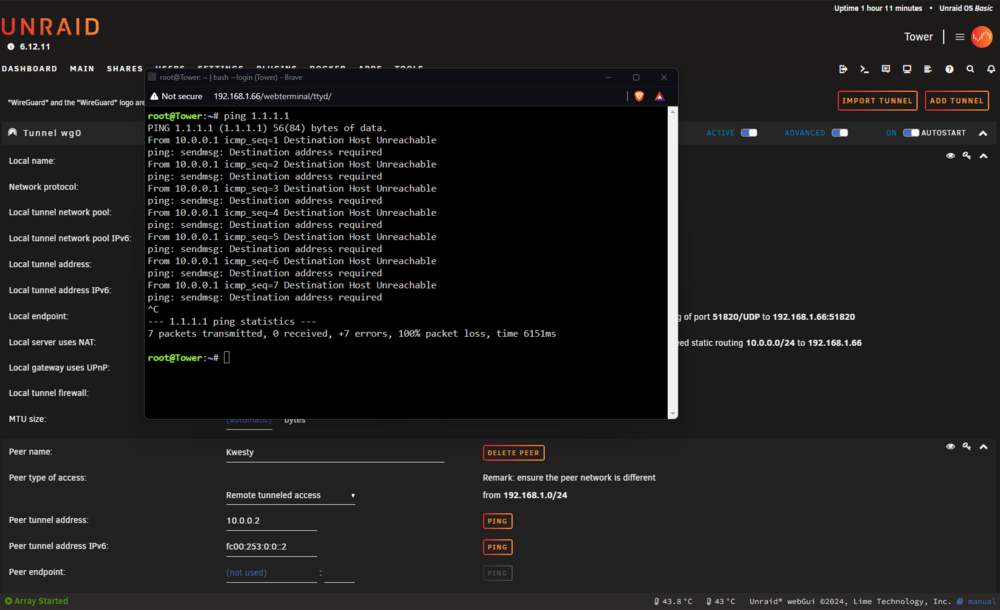Click the terminal window address bar URL
Viewport: 1000px width, 610px height.
pyautogui.click(x=272, y=96)
